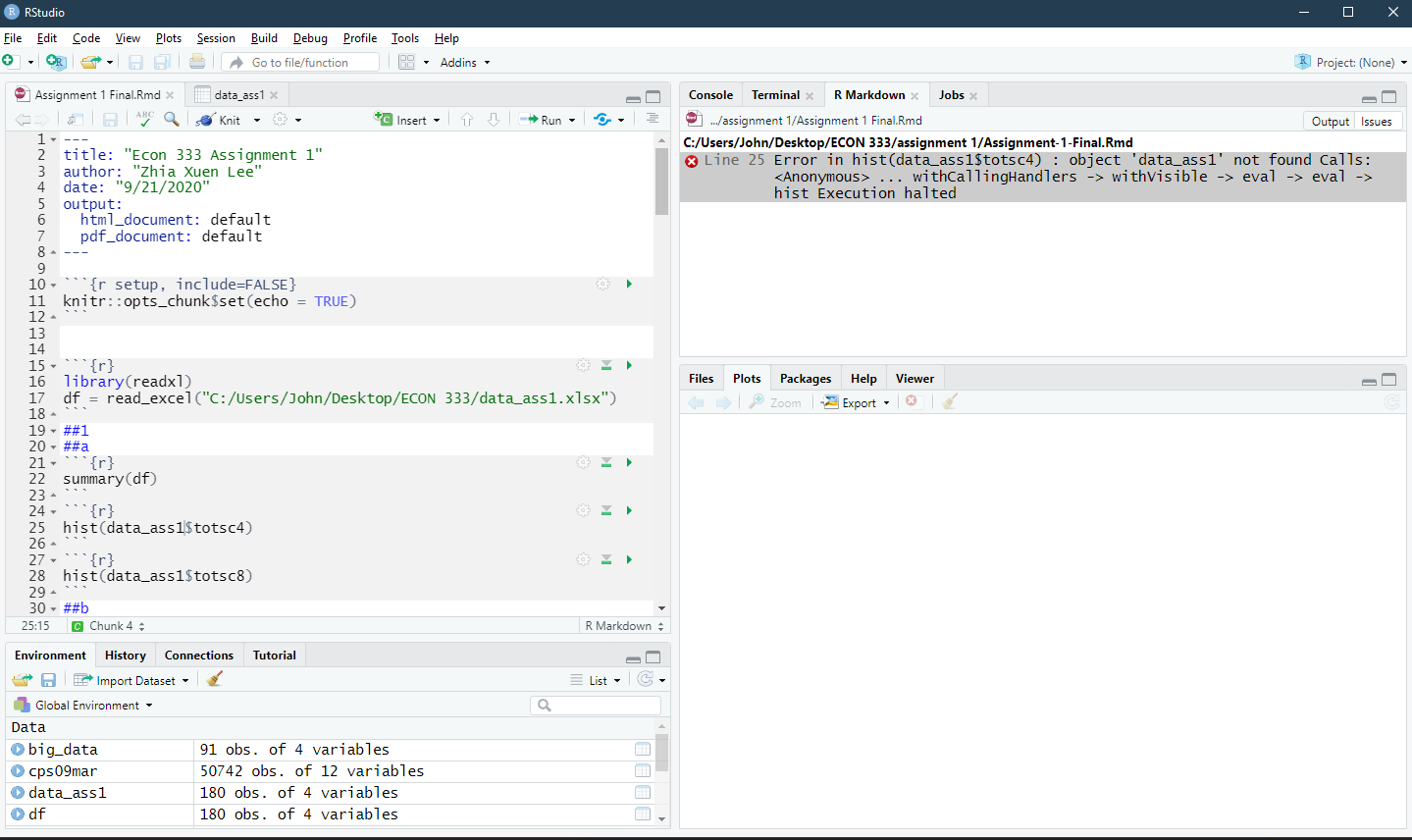
Task: Open the Insert chunk dropdown
Action: [437, 121]
